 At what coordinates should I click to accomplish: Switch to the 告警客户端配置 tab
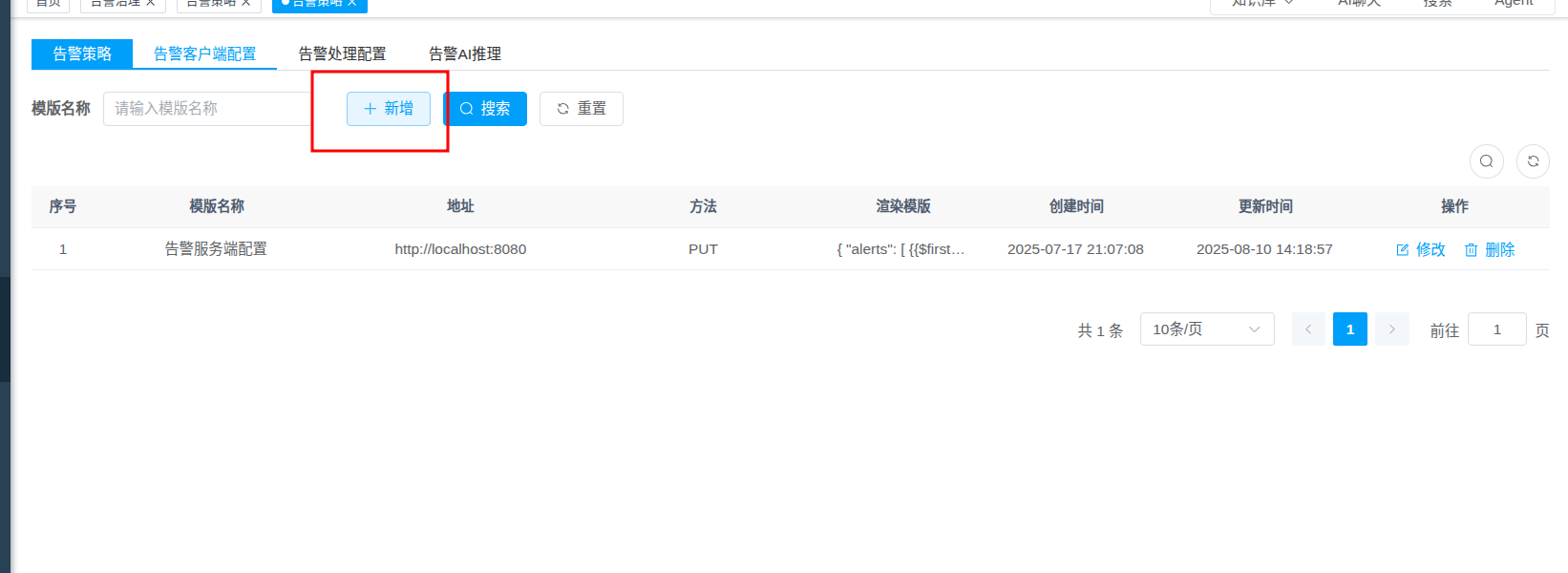(x=204, y=54)
